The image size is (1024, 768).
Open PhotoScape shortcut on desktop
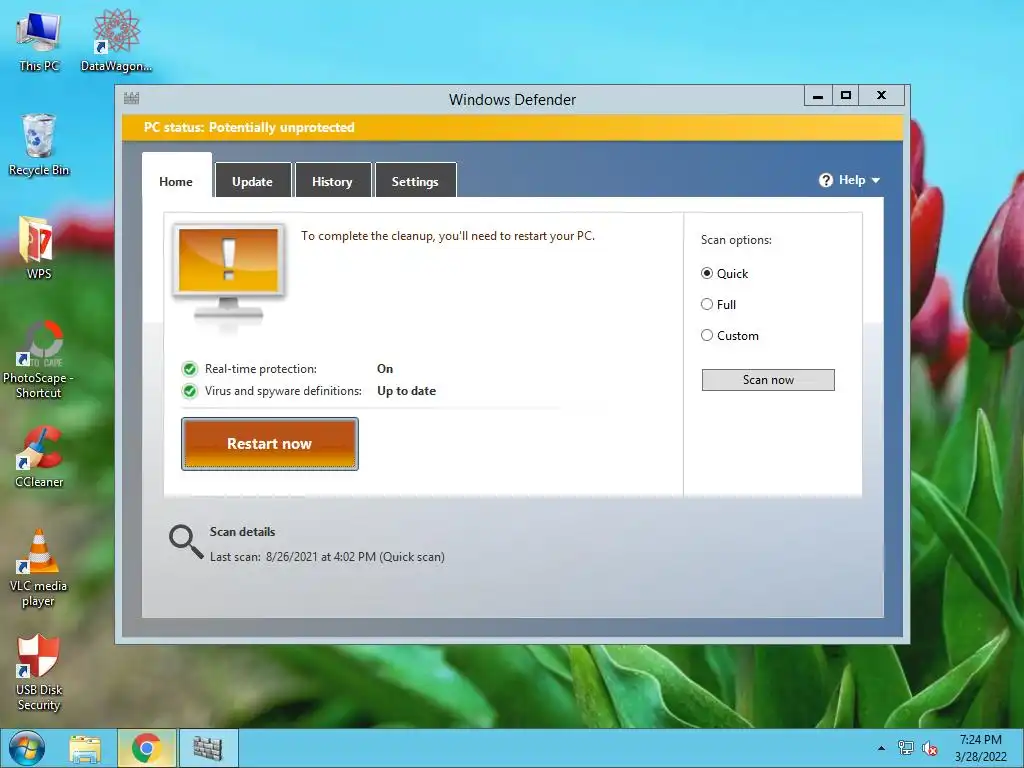point(39,359)
